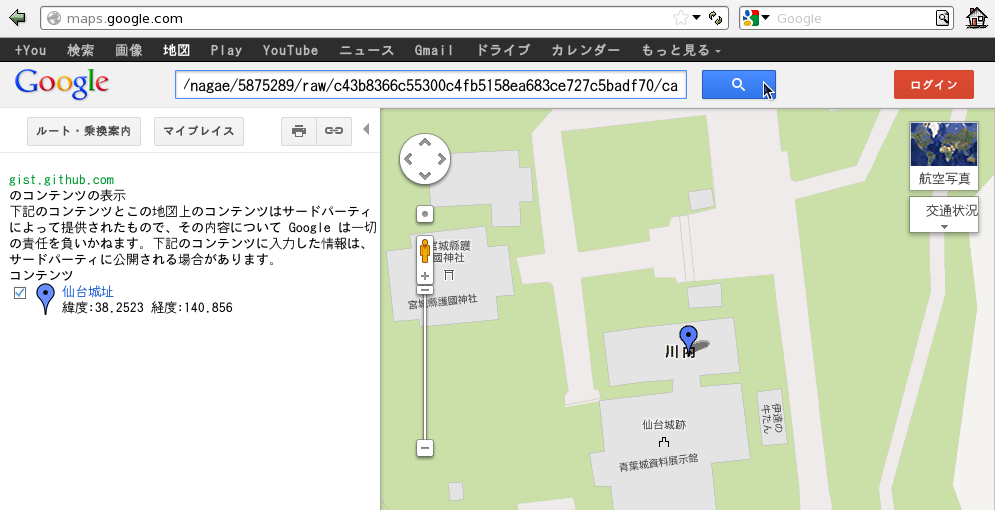Pan the map left

click(x=409, y=159)
